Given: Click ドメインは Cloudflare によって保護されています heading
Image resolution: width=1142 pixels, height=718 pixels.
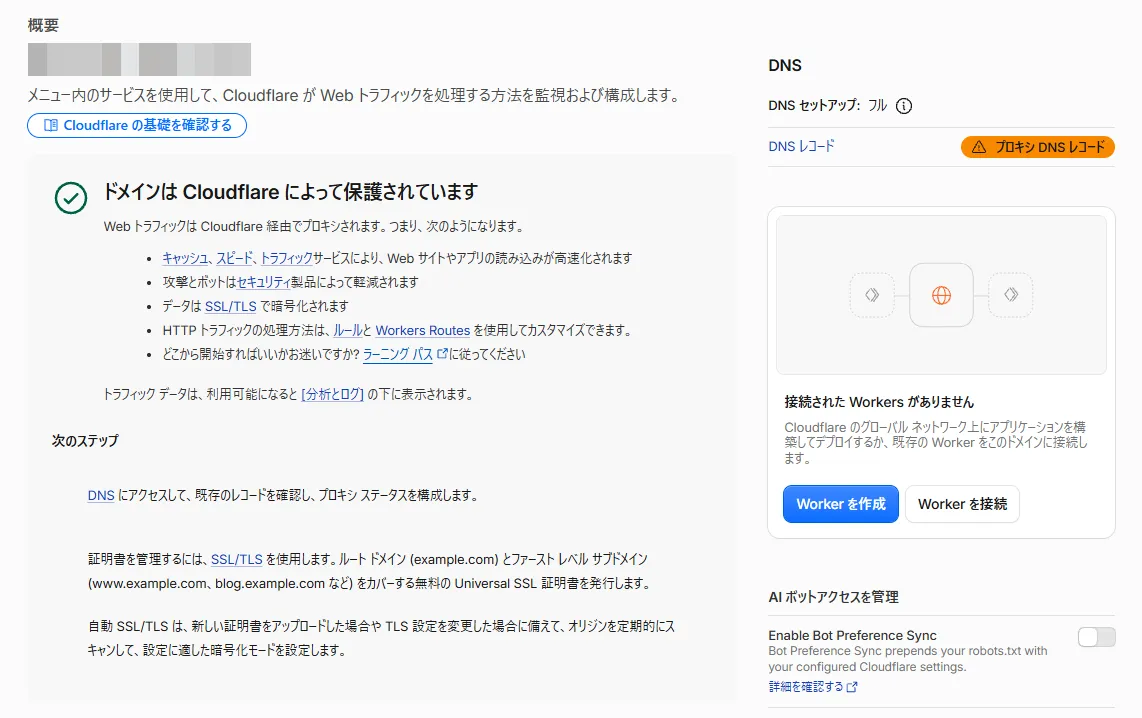Looking at the screenshot, I should point(291,192).
